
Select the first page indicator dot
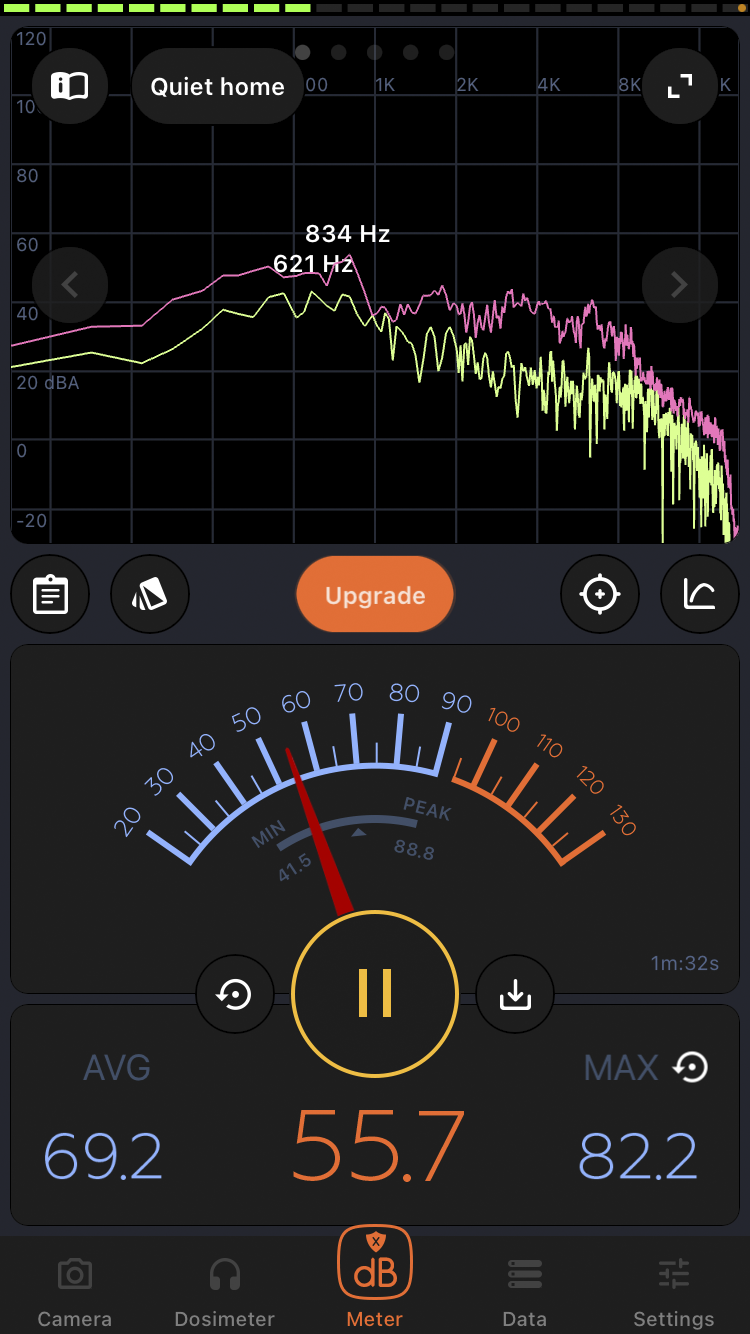click(x=303, y=52)
